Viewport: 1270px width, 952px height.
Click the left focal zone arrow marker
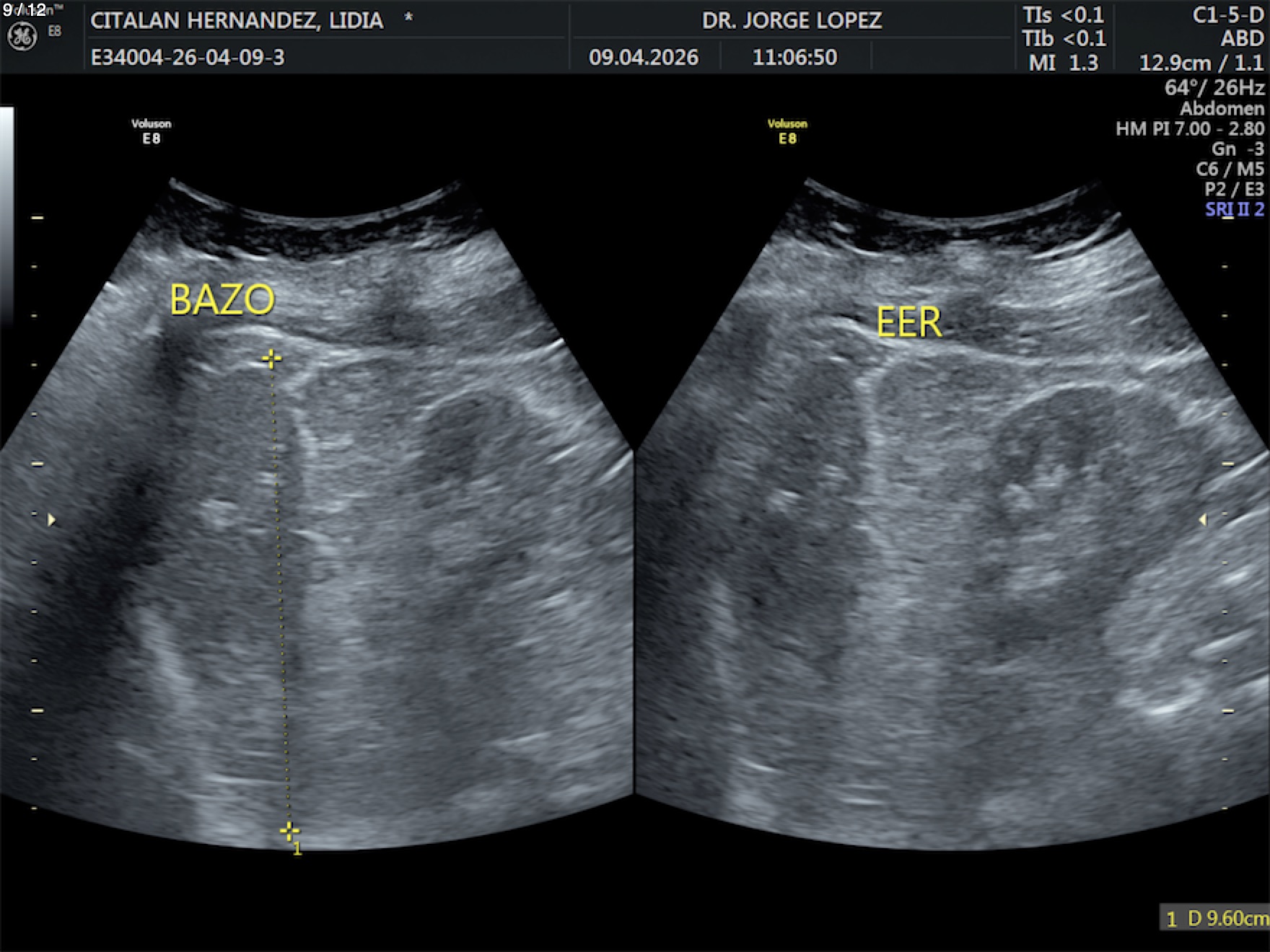tap(51, 519)
